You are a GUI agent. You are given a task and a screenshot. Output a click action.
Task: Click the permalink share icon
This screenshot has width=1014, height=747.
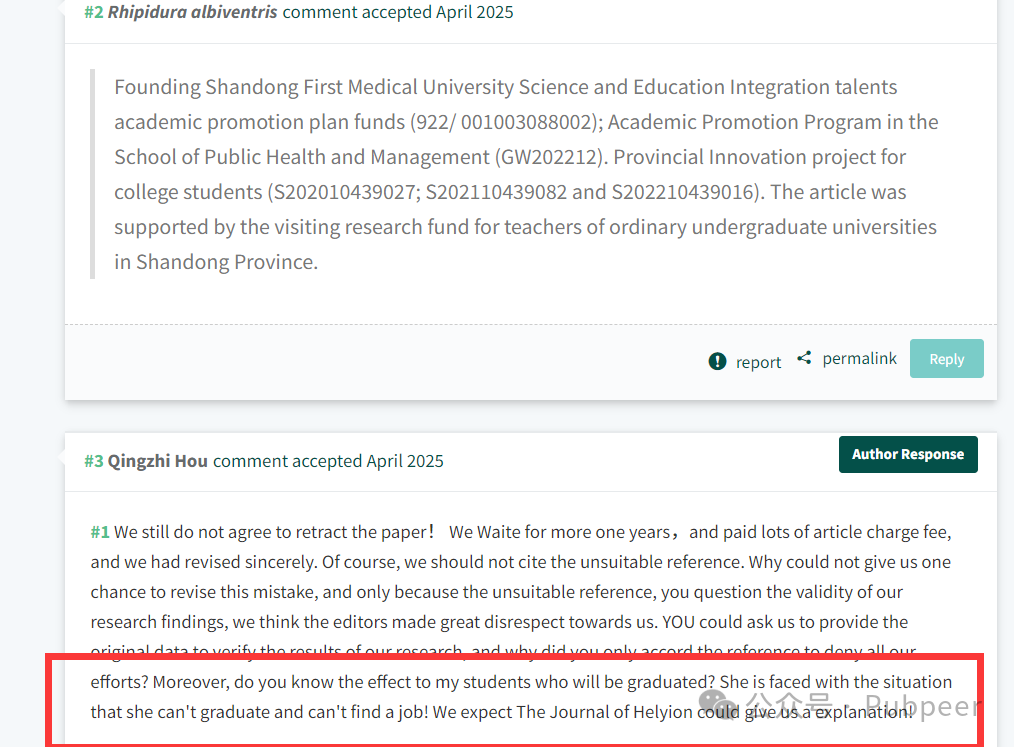coord(804,358)
